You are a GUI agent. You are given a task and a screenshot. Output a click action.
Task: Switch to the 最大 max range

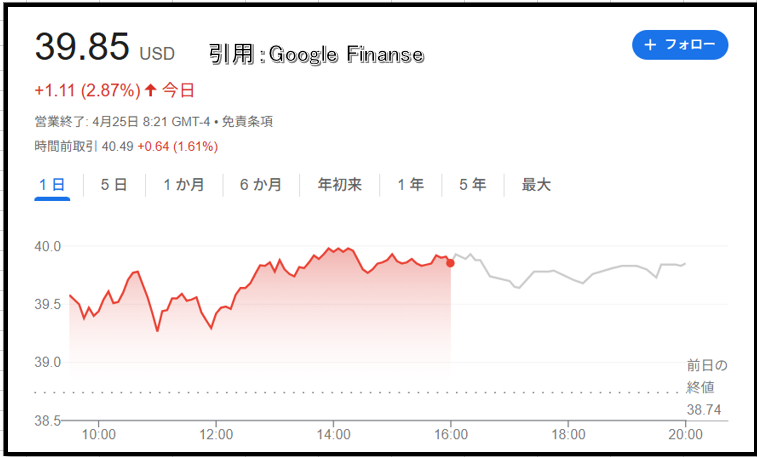click(536, 185)
